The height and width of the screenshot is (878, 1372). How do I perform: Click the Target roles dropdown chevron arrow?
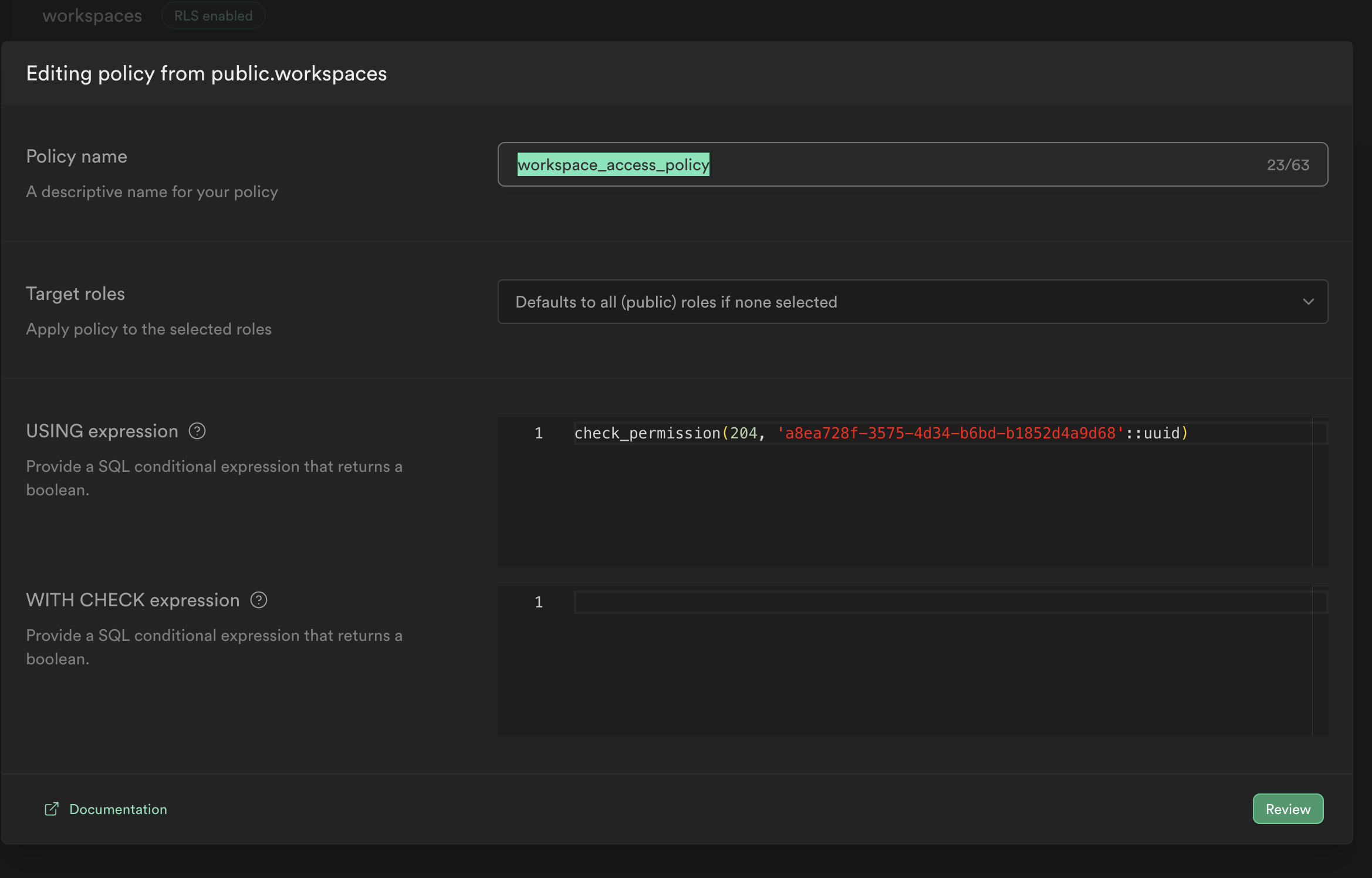[x=1308, y=302]
